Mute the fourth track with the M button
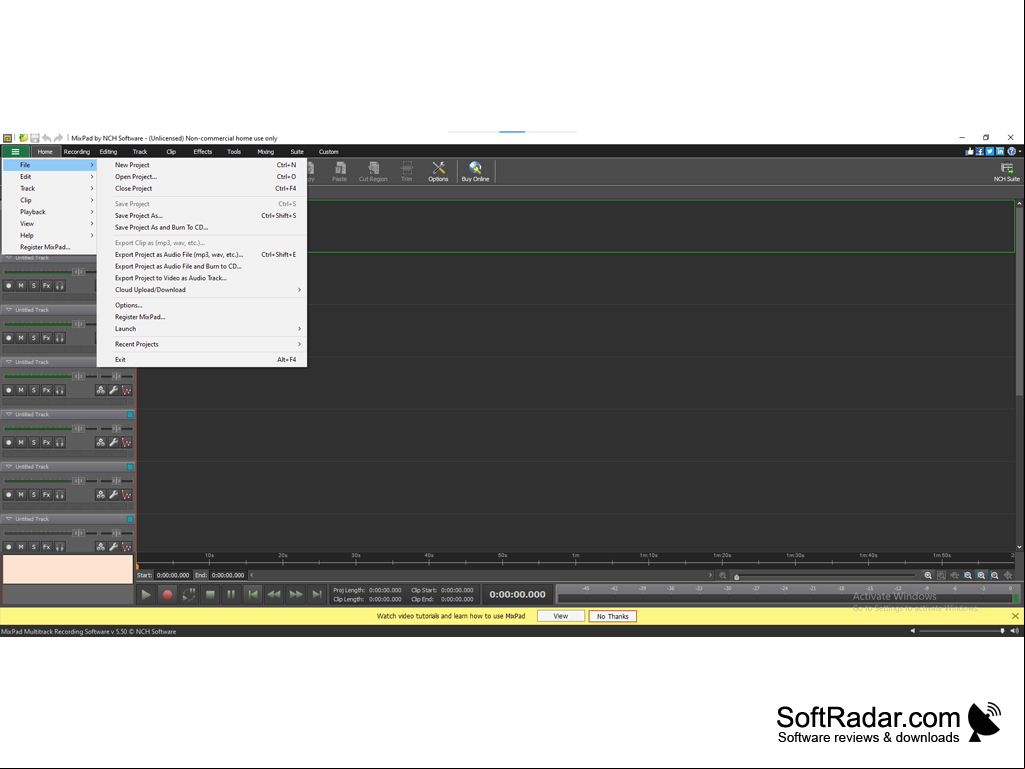The width and height of the screenshot is (1025, 769). (x=21, y=443)
